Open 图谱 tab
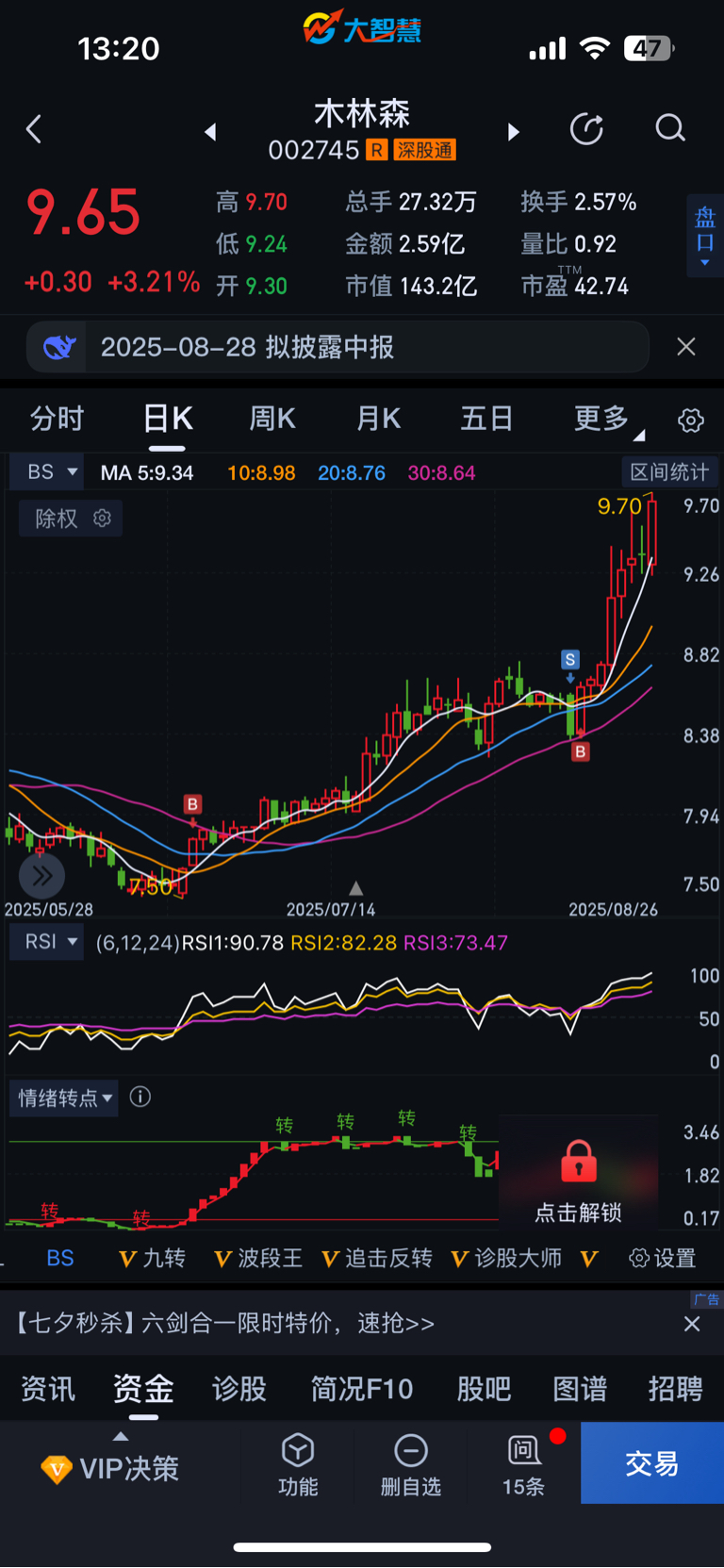724x1568 pixels. click(580, 1388)
